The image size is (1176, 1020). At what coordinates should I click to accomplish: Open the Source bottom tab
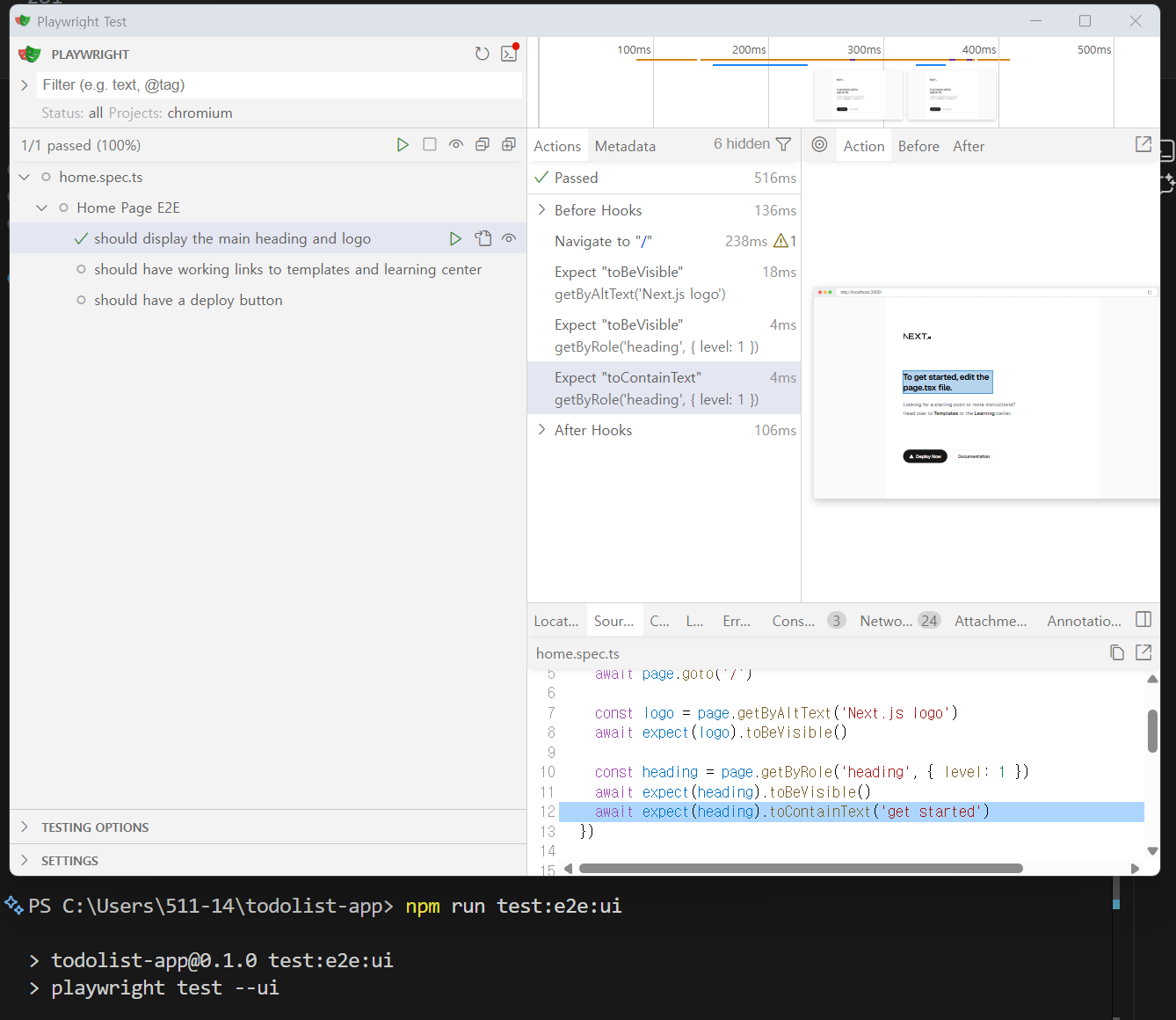pyautogui.click(x=613, y=621)
